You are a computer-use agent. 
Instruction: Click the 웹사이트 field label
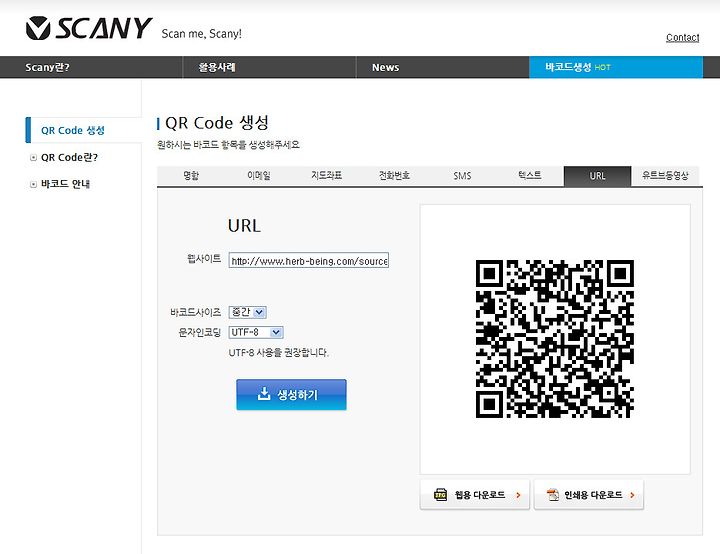(204, 259)
